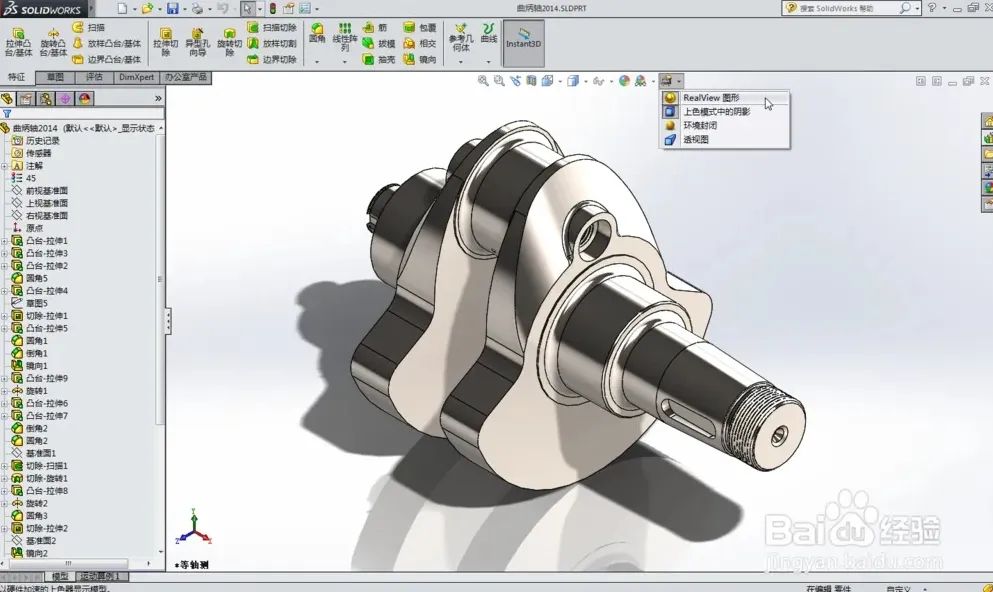
Task: Select the 拉伸凸台/基体 extrude boss tool
Action: click(18, 42)
